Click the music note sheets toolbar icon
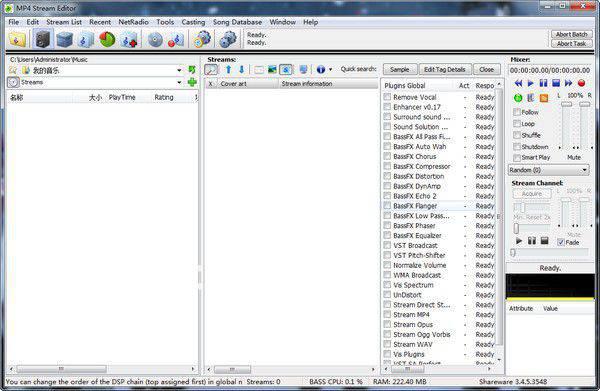The height and width of the screenshot is (391, 600). pos(86,40)
